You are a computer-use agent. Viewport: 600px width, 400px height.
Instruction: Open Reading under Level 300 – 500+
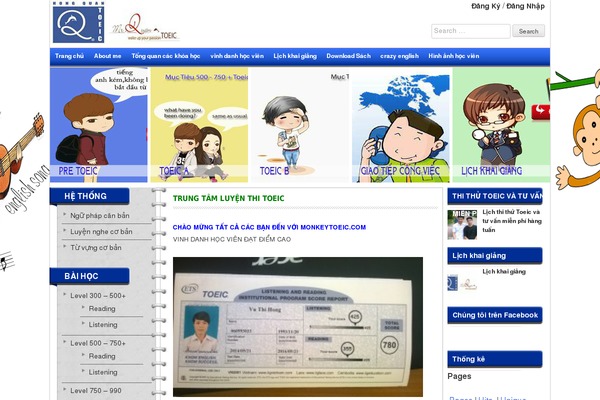coord(102,309)
